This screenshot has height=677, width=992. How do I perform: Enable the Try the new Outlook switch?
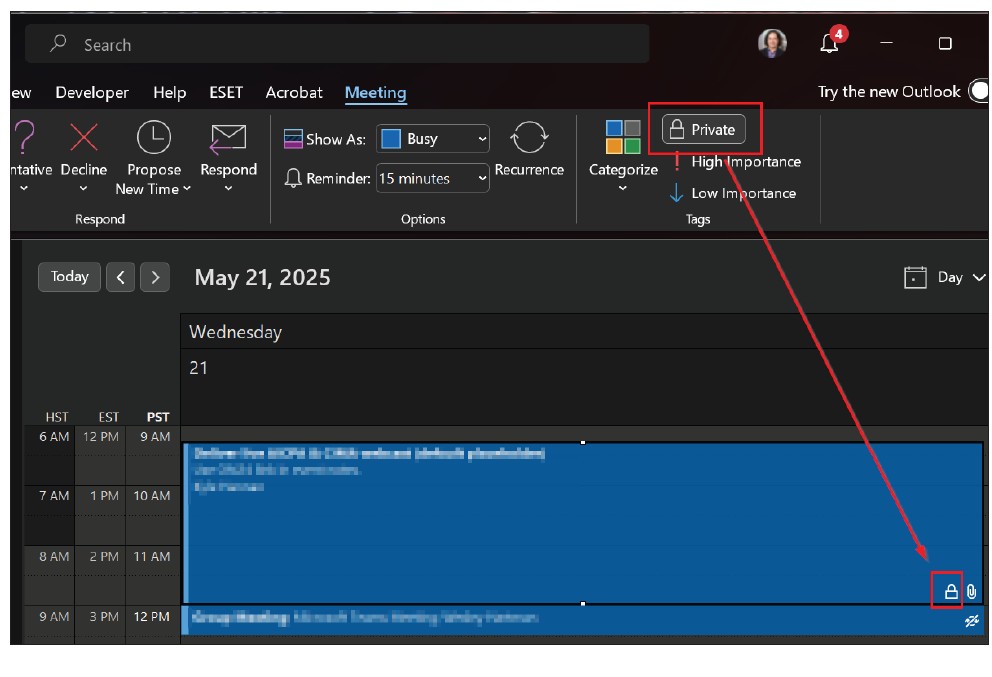click(977, 92)
